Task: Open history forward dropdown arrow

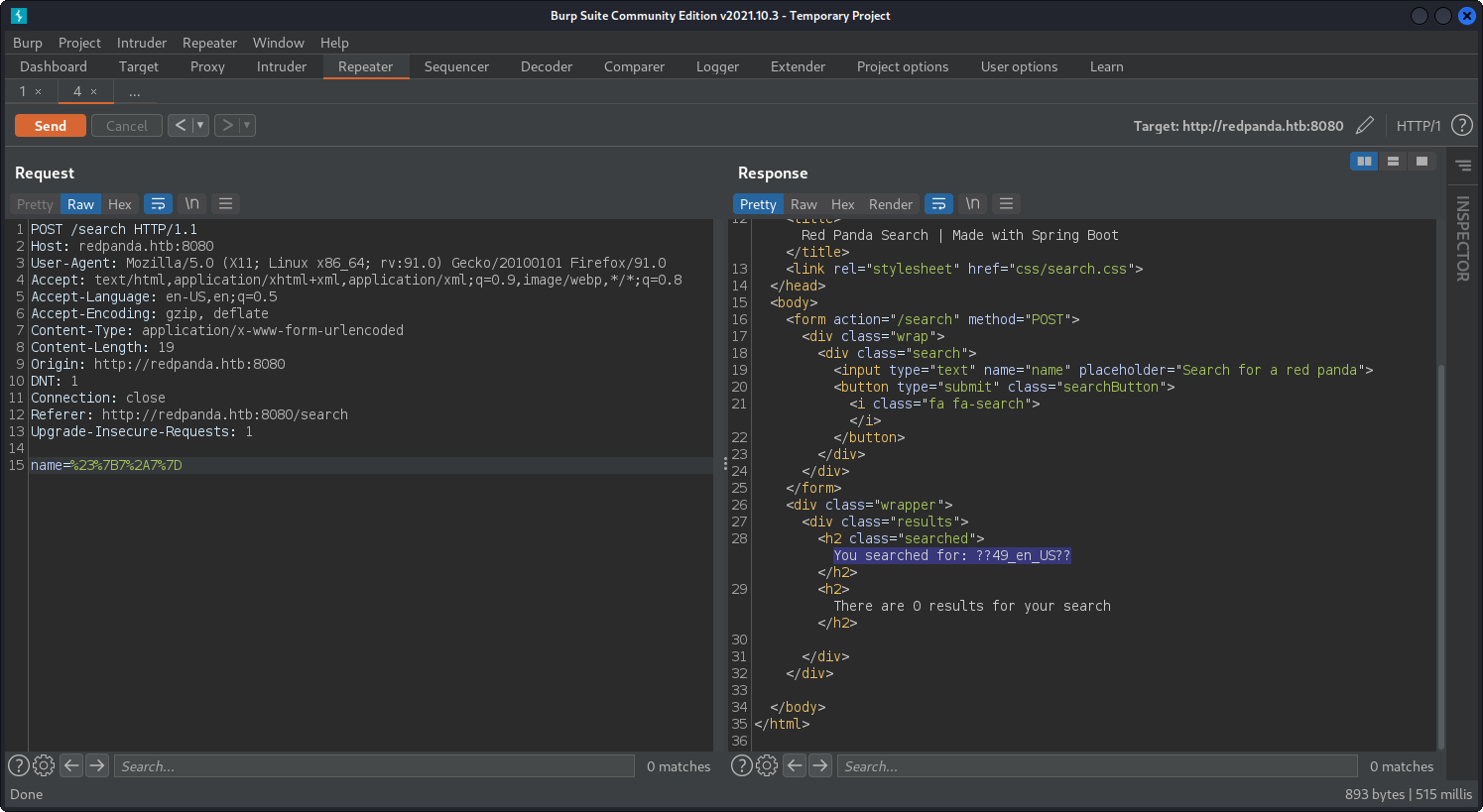Action: coord(247,125)
